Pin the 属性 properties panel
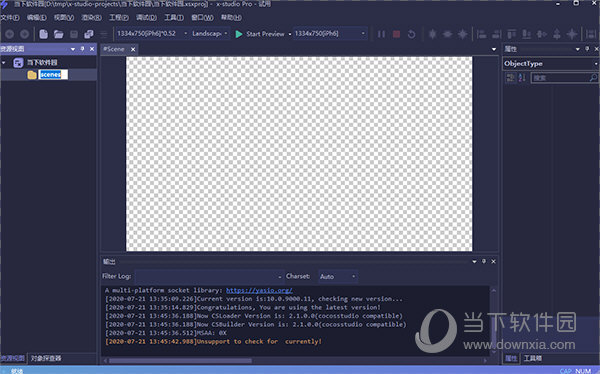 587,49
